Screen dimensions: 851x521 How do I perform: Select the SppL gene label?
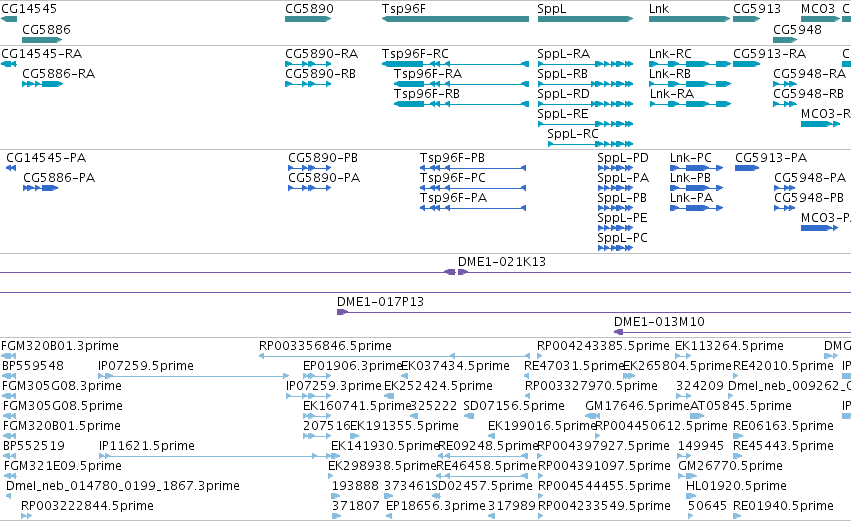click(x=551, y=9)
